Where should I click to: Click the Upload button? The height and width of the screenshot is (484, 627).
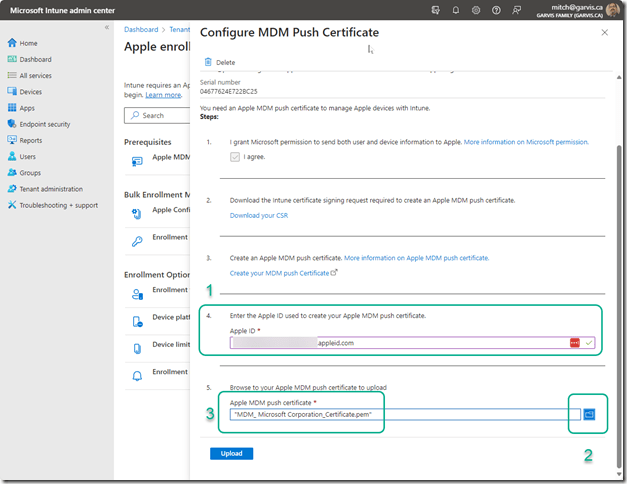point(231,453)
